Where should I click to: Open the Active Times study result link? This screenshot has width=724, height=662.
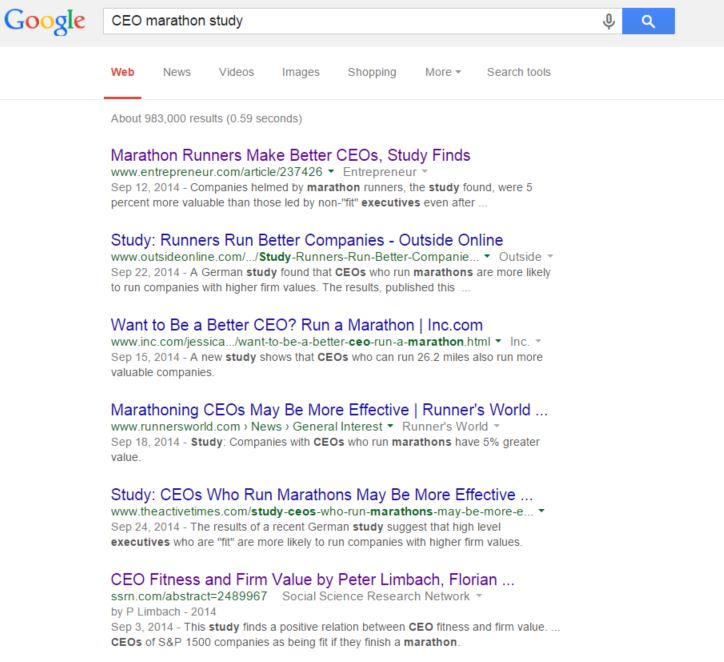(321, 495)
